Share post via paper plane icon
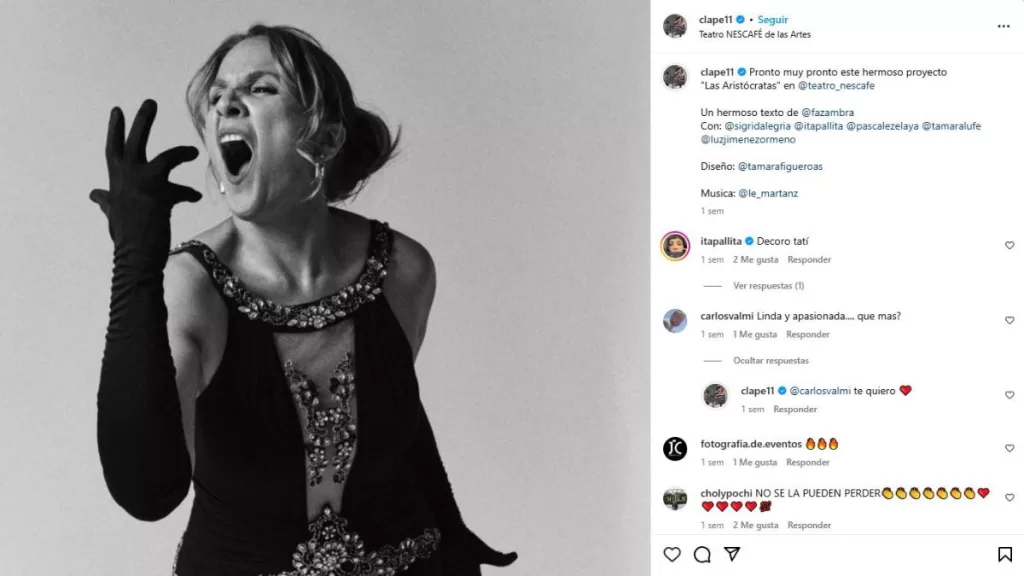1024x576 pixels. [x=732, y=554]
